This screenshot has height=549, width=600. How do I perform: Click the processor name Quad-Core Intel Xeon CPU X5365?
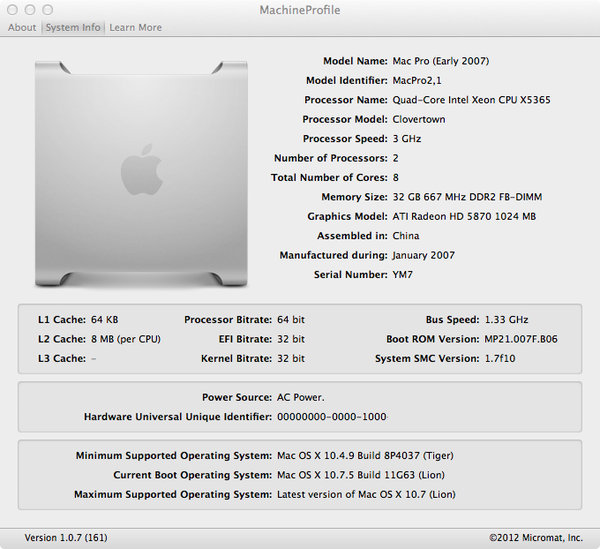pos(471,100)
